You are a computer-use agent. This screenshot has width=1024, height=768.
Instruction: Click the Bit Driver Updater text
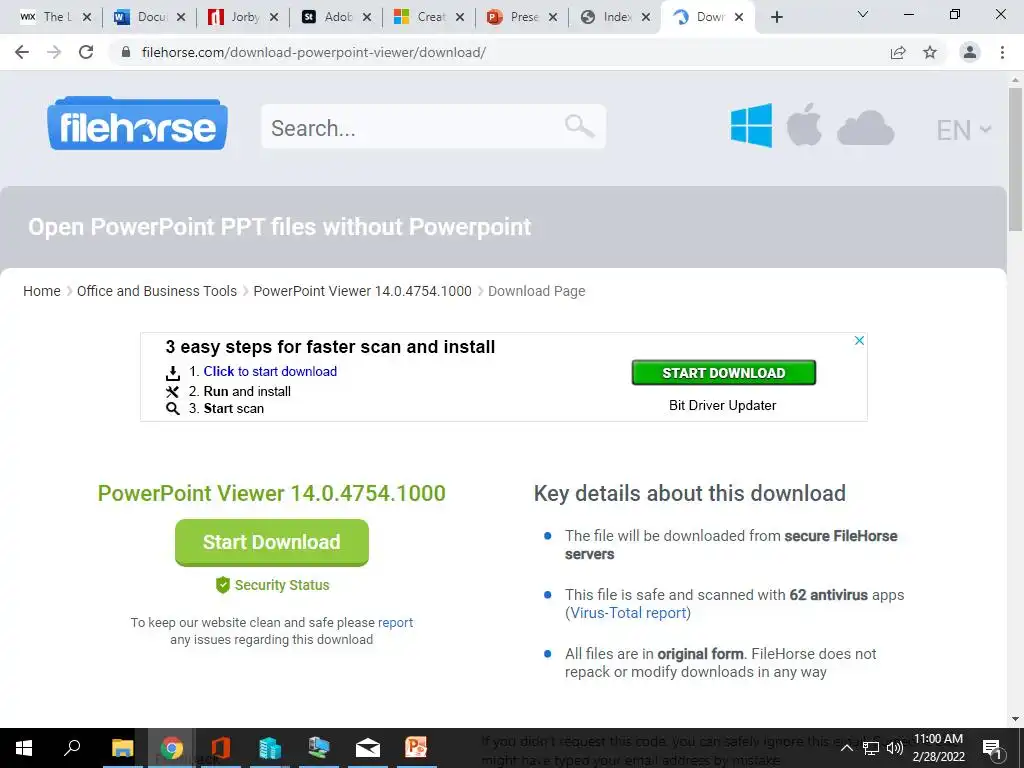click(x=722, y=406)
